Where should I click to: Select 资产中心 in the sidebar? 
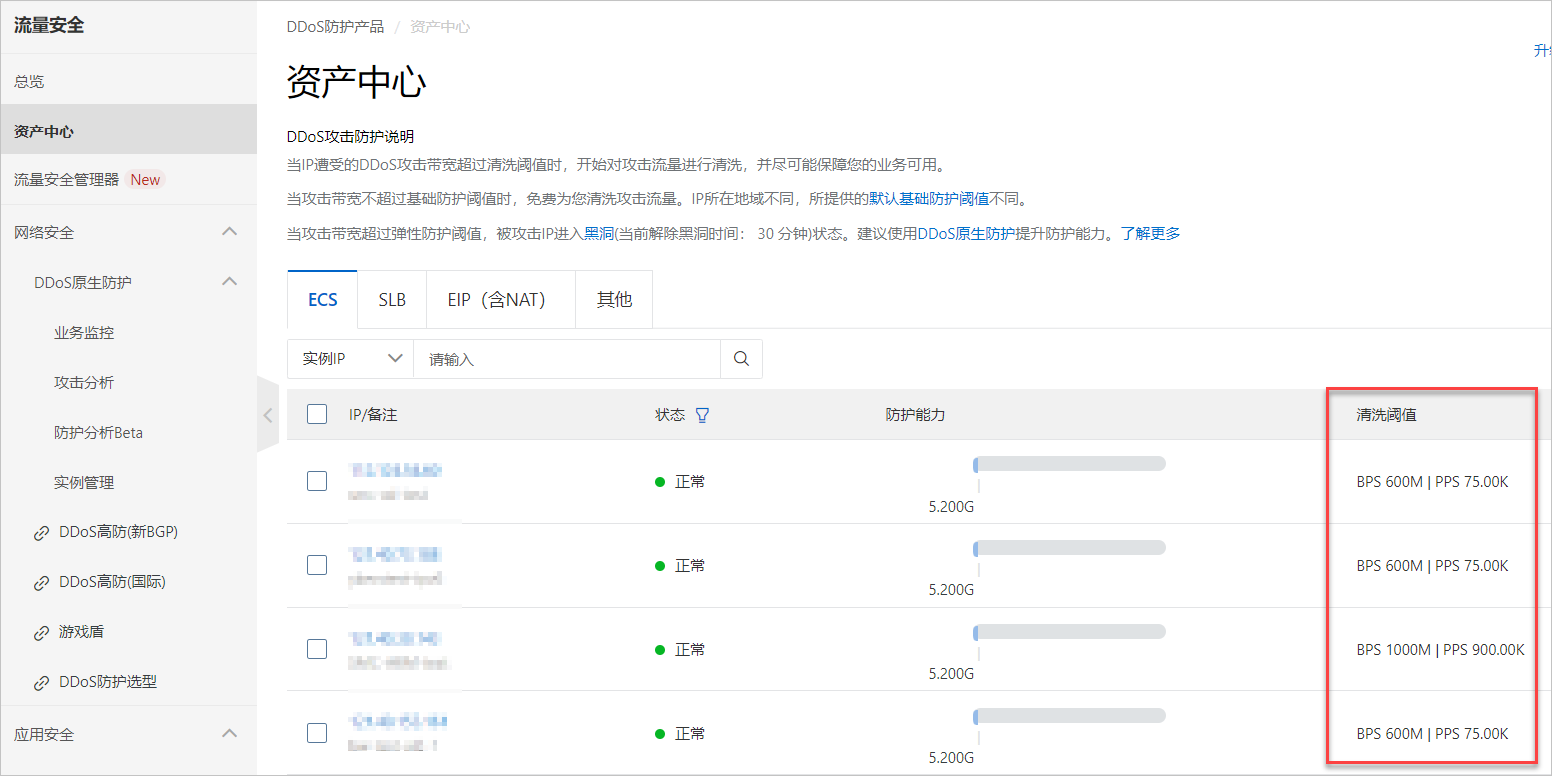[128, 131]
